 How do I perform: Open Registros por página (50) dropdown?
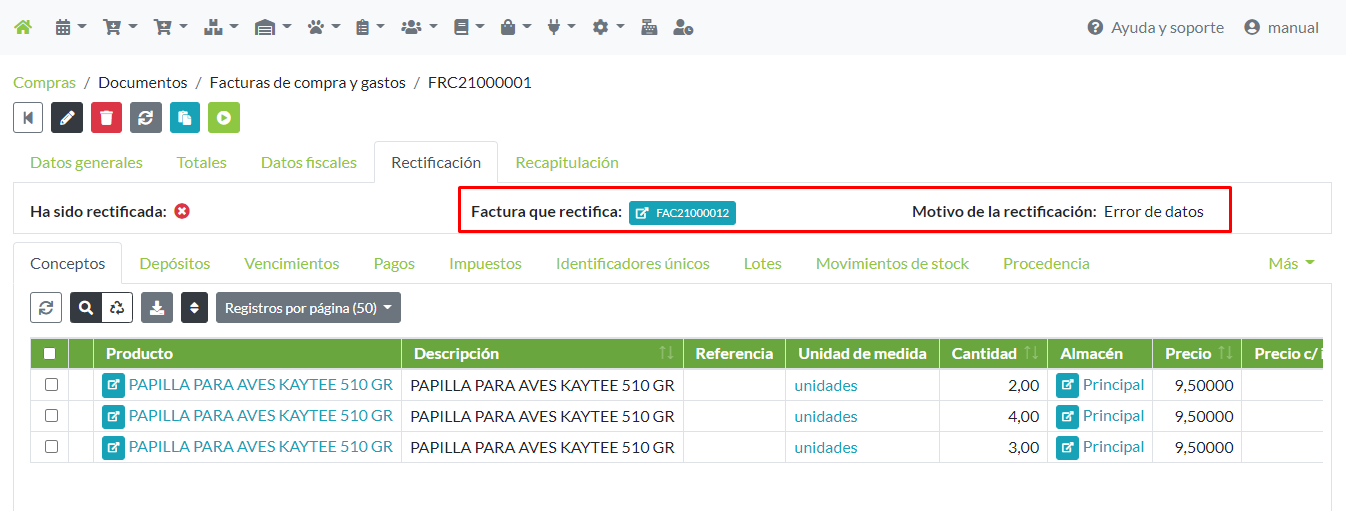[308, 308]
